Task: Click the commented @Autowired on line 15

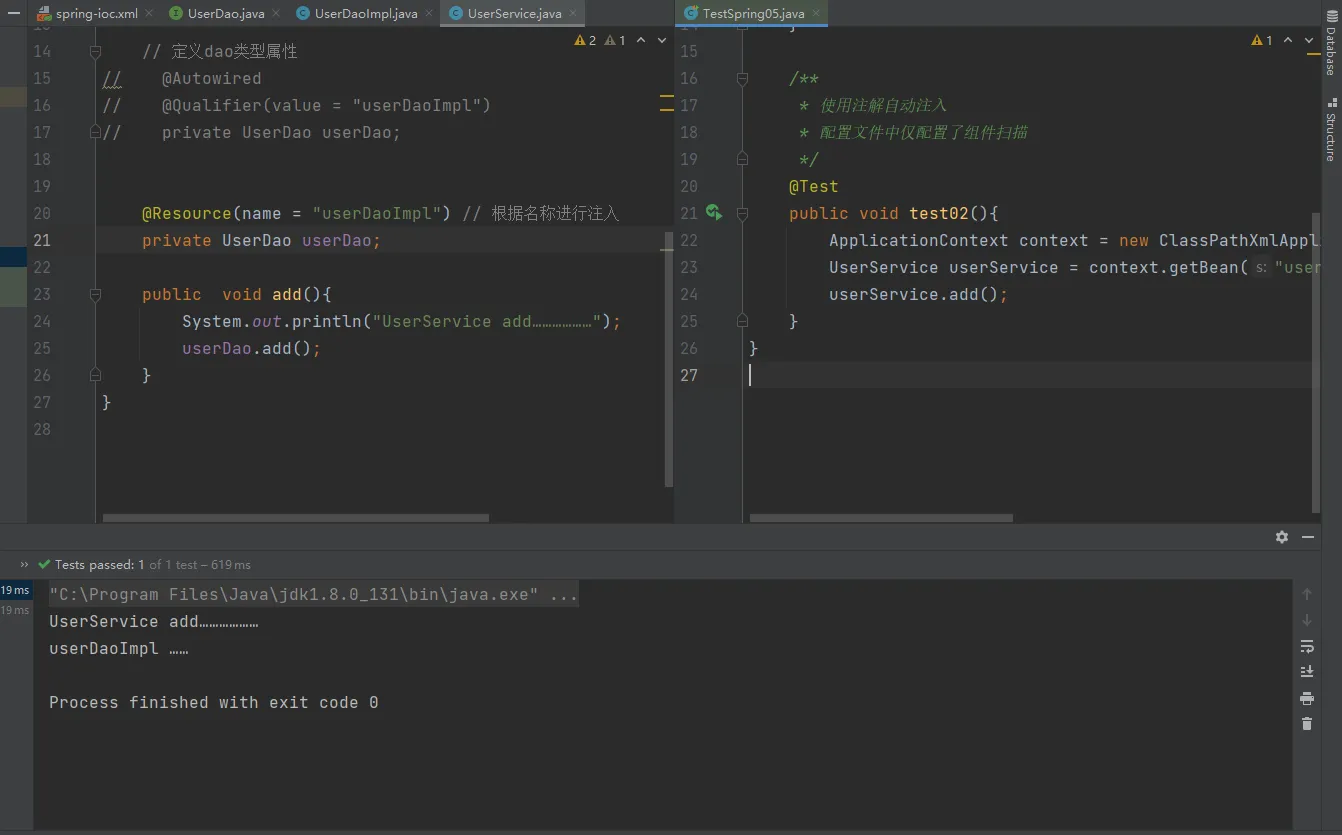Action: (x=211, y=78)
